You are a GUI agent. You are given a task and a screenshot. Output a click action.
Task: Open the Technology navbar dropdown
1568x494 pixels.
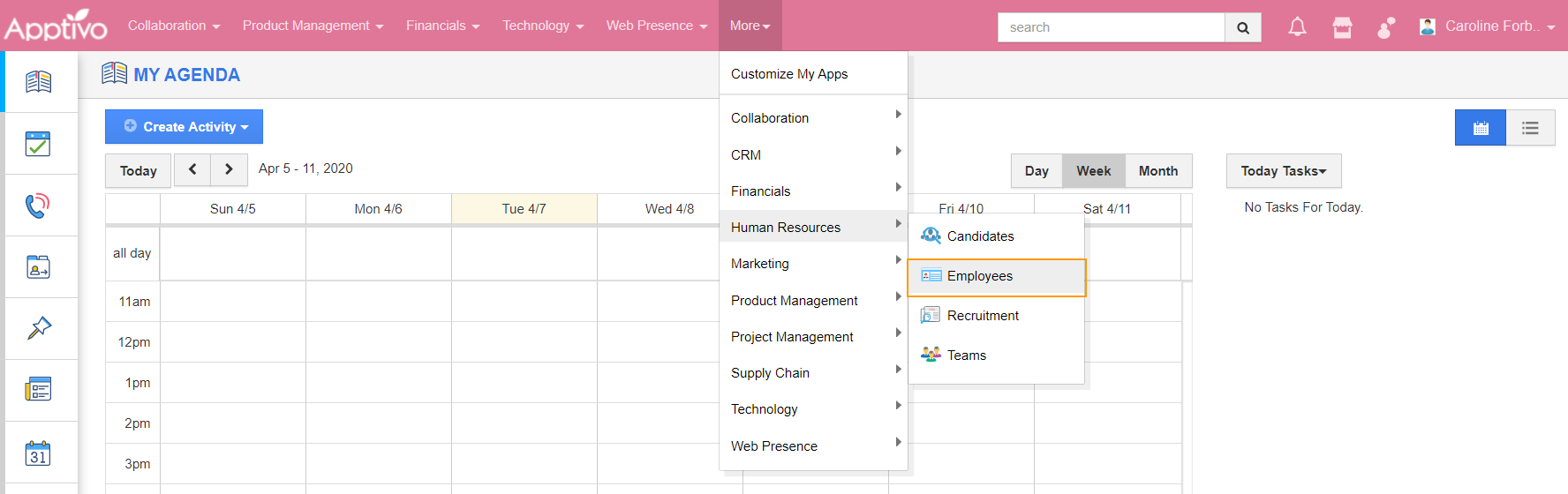click(x=543, y=26)
